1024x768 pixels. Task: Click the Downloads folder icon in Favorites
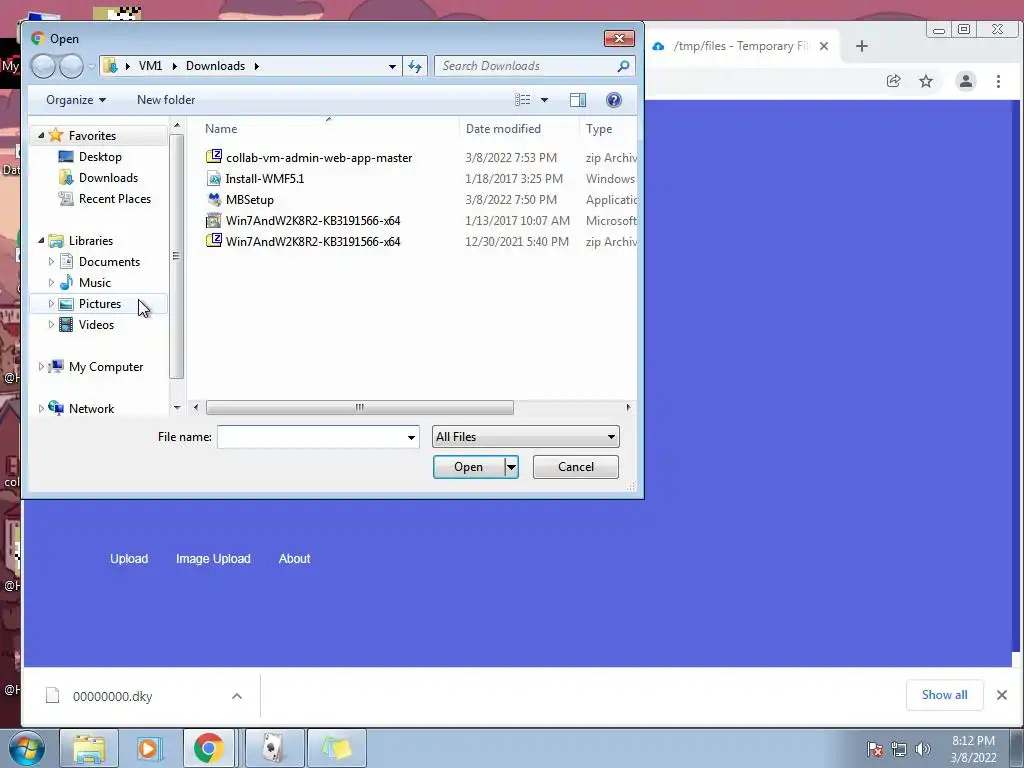(x=66, y=178)
